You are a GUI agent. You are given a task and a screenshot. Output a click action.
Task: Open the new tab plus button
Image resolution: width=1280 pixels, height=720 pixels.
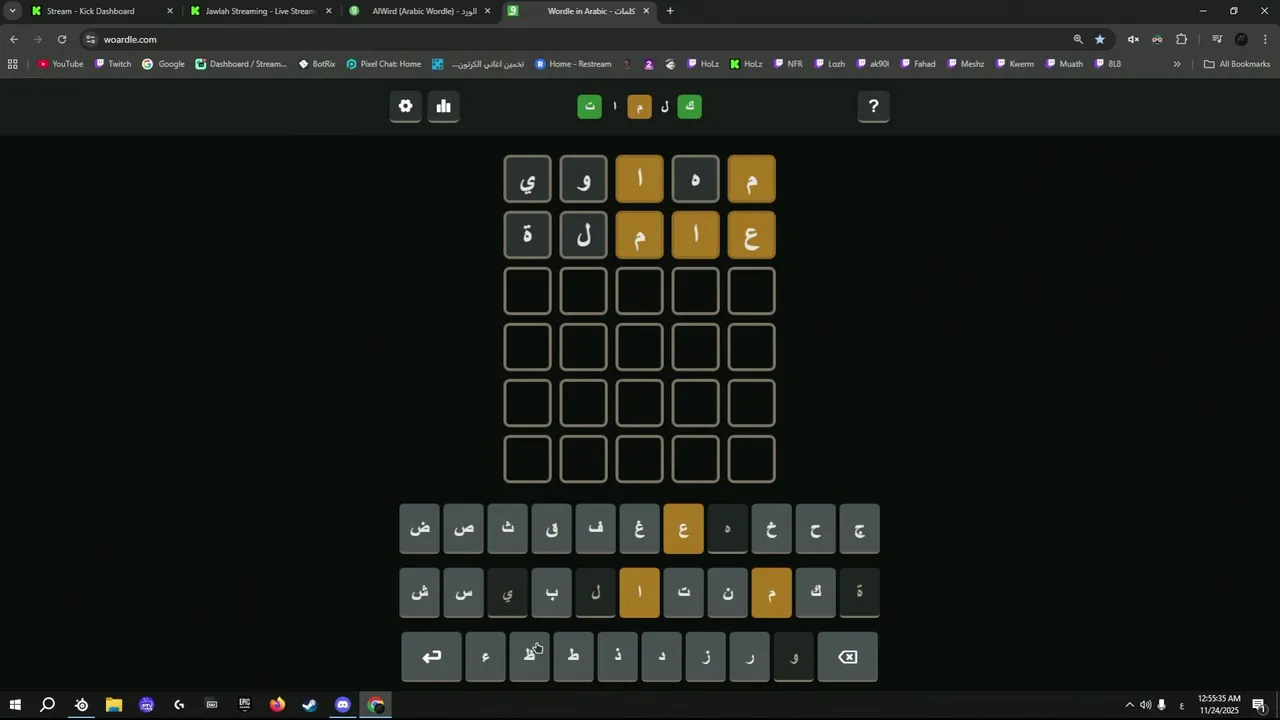tap(670, 11)
